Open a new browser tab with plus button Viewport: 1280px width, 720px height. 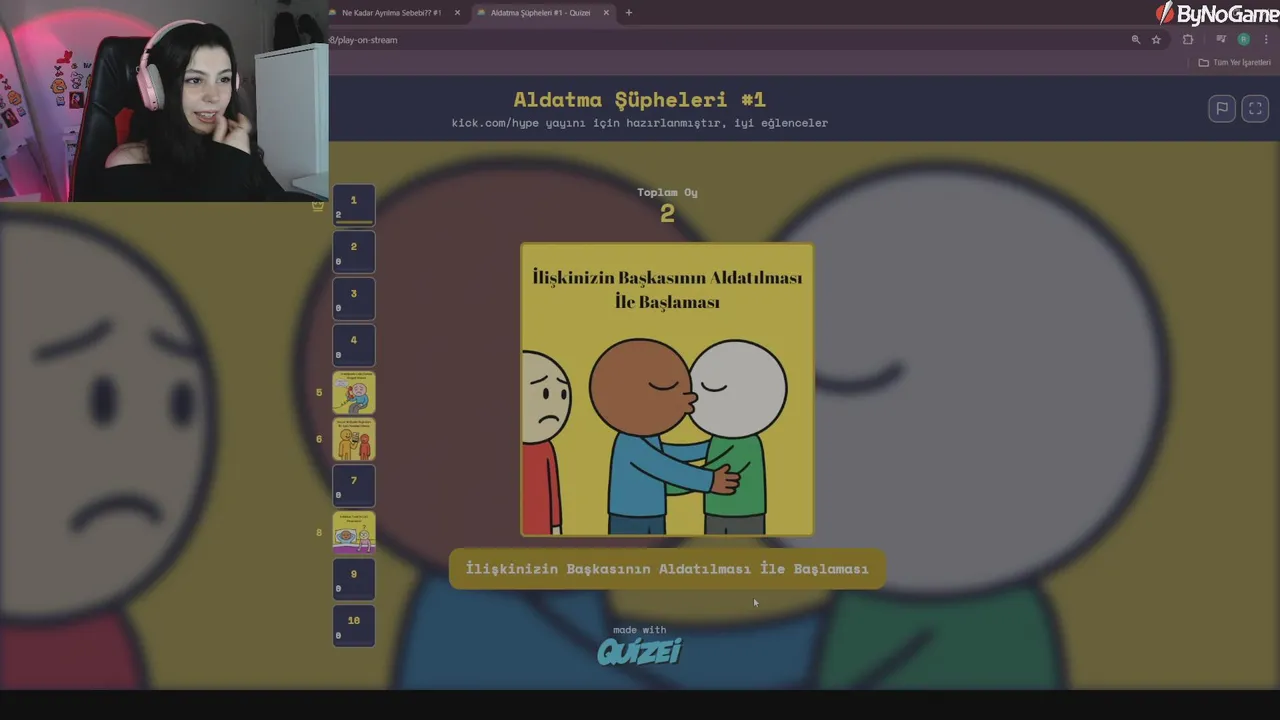click(628, 13)
